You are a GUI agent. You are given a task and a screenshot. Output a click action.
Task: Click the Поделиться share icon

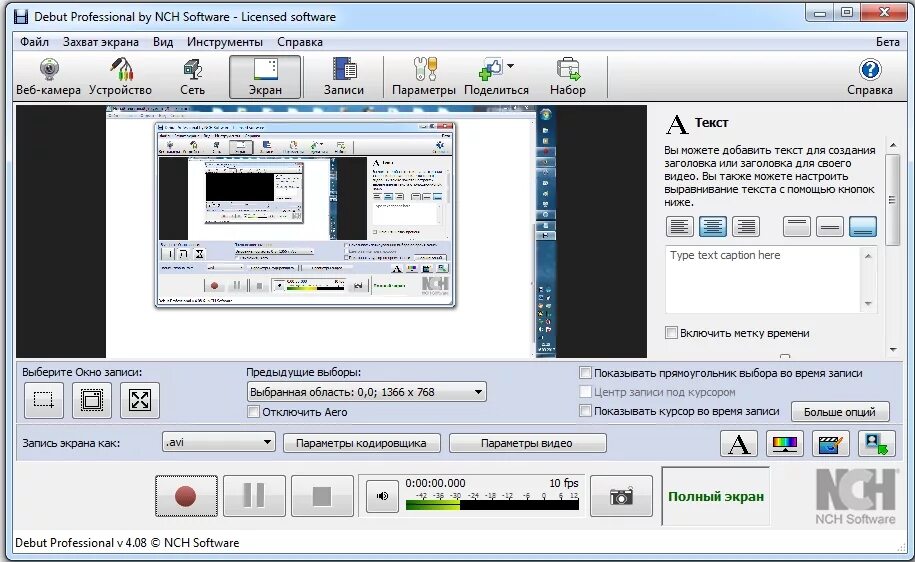[491, 70]
